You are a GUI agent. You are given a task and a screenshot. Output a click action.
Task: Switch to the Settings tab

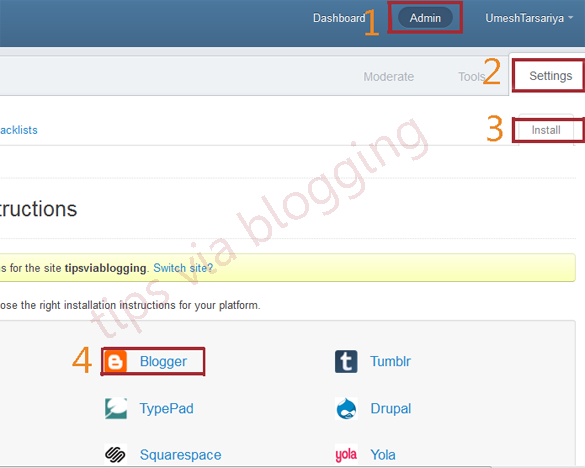point(550,76)
